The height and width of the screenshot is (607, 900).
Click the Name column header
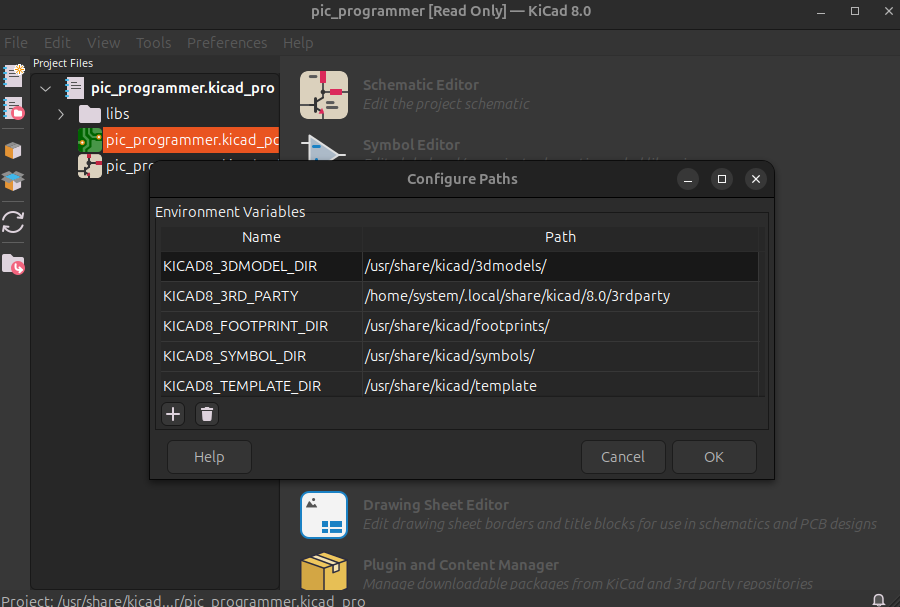[261, 237]
